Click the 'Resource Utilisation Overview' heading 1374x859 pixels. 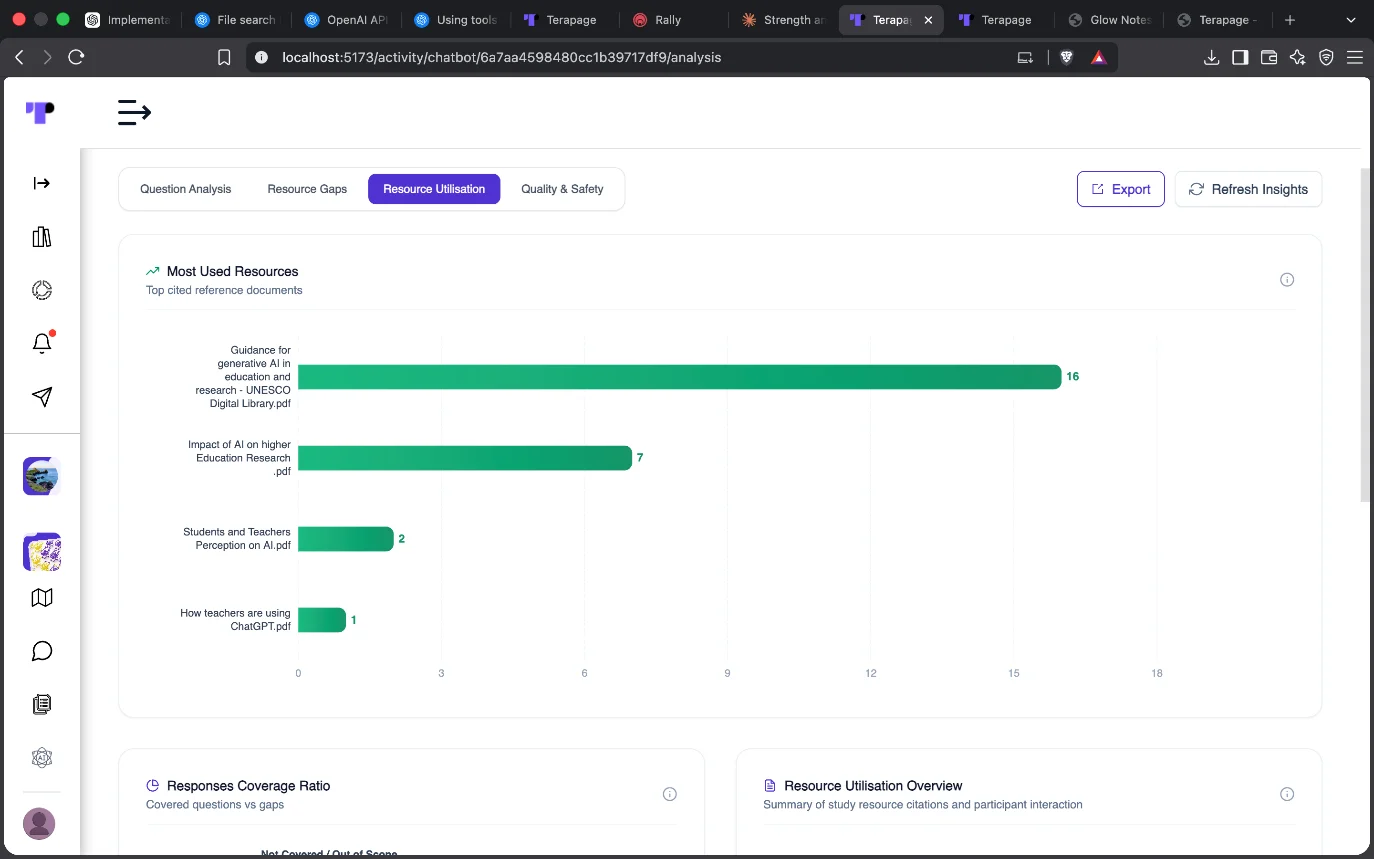coord(873,786)
